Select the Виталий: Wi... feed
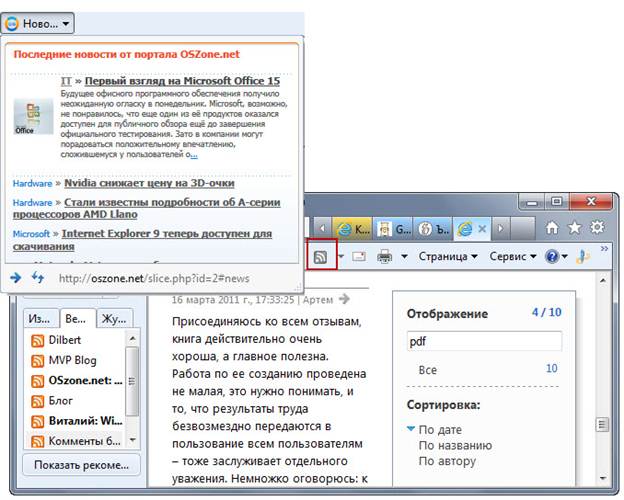Screen dimensions: 624x500 point(76,421)
